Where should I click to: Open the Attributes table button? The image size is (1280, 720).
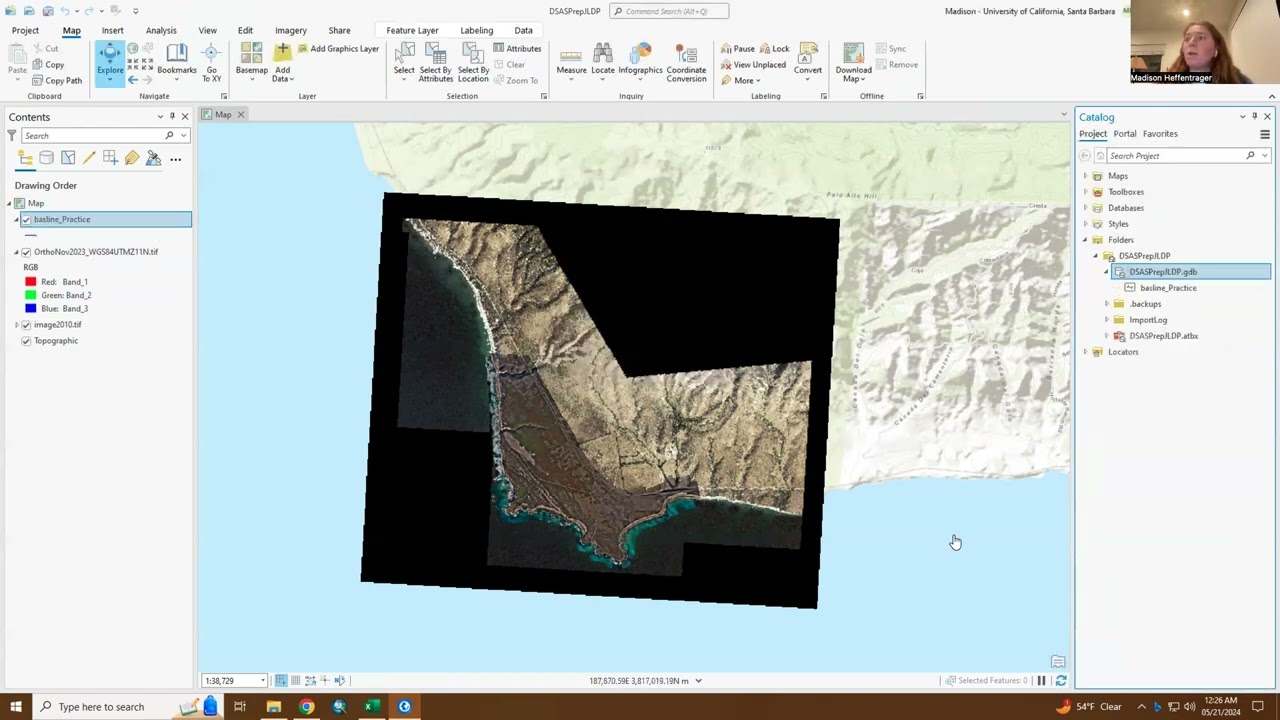[517, 49]
